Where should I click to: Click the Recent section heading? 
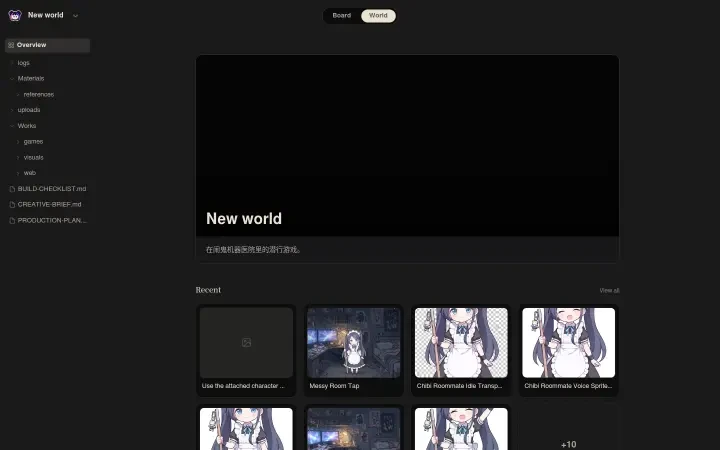[208, 290]
